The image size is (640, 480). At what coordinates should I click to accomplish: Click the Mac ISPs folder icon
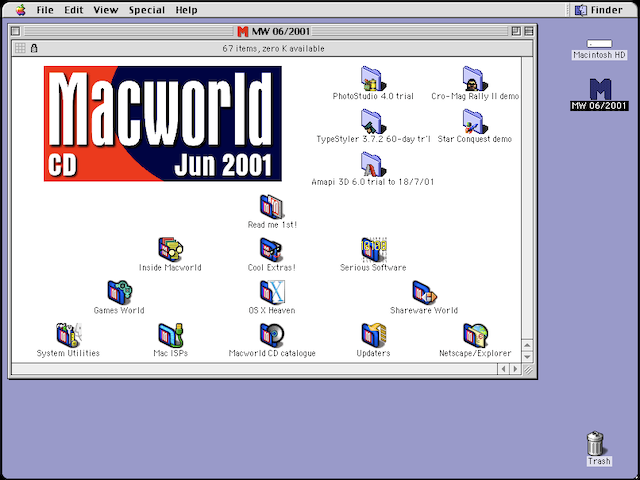170,336
